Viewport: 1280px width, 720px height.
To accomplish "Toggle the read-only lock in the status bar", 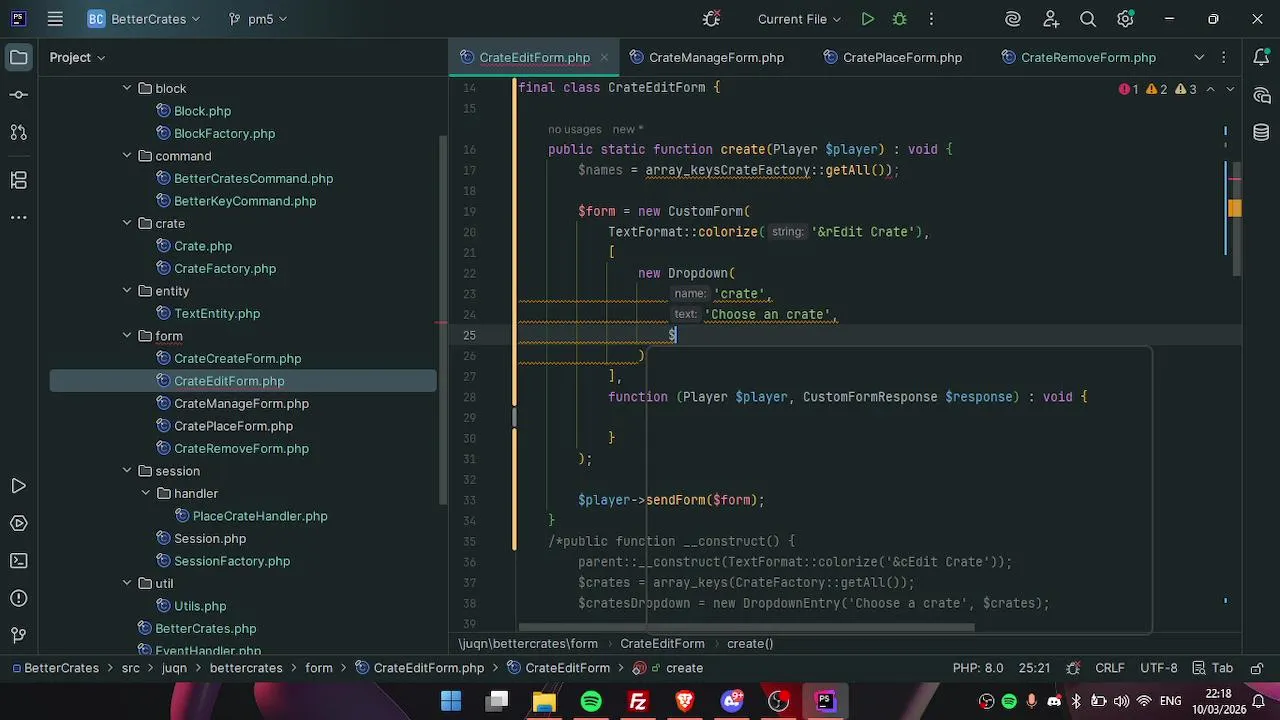I will [1255, 668].
